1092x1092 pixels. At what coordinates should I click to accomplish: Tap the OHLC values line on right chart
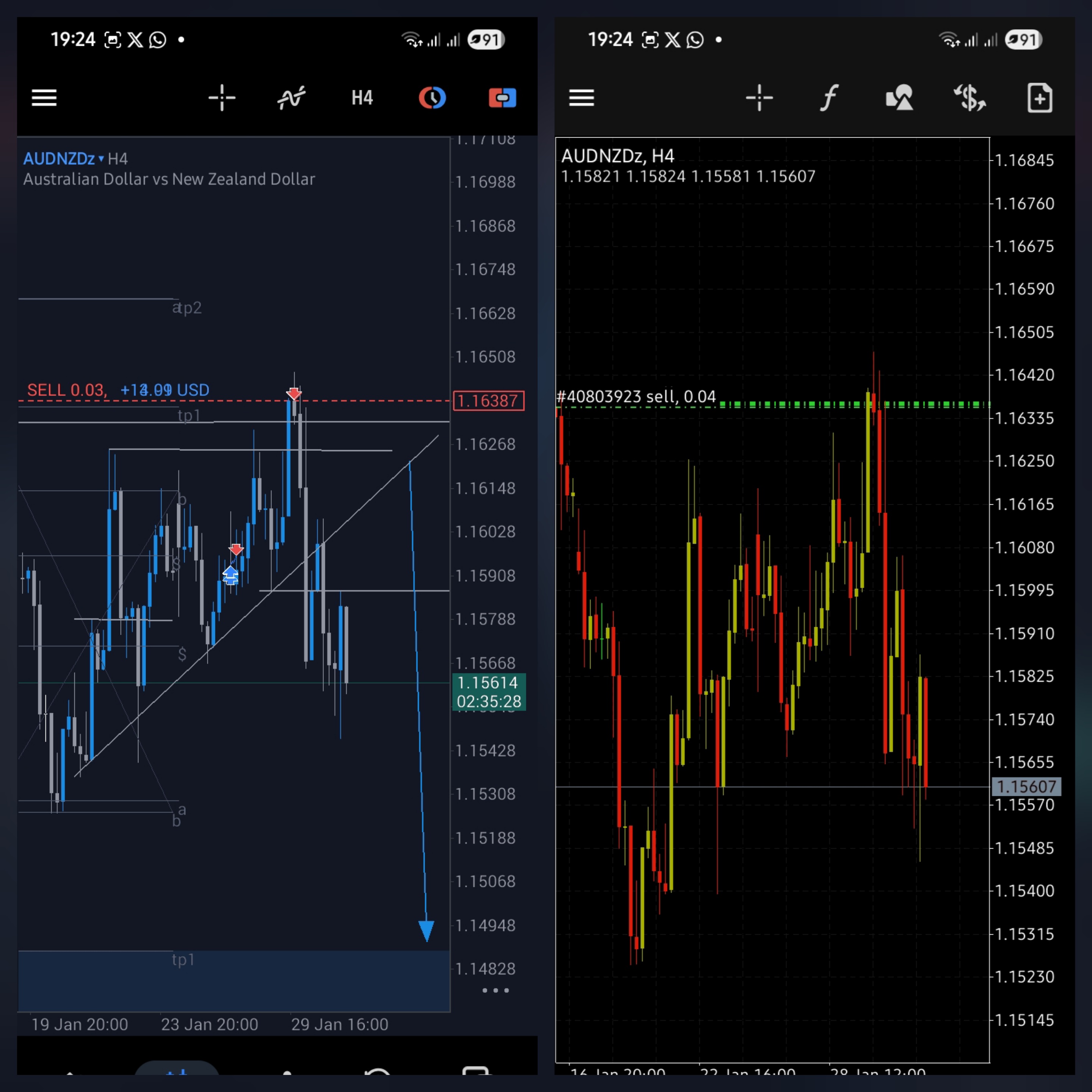[x=688, y=176]
